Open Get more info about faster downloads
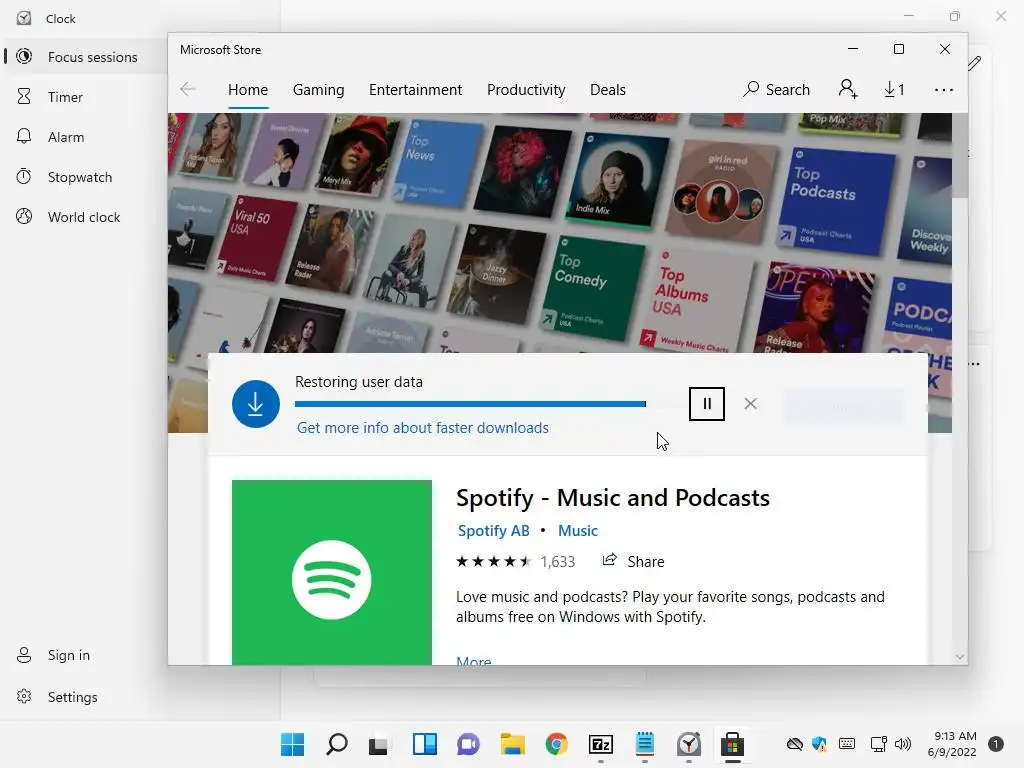The height and width of the screenshot is (768, 1024). [423, 428]
